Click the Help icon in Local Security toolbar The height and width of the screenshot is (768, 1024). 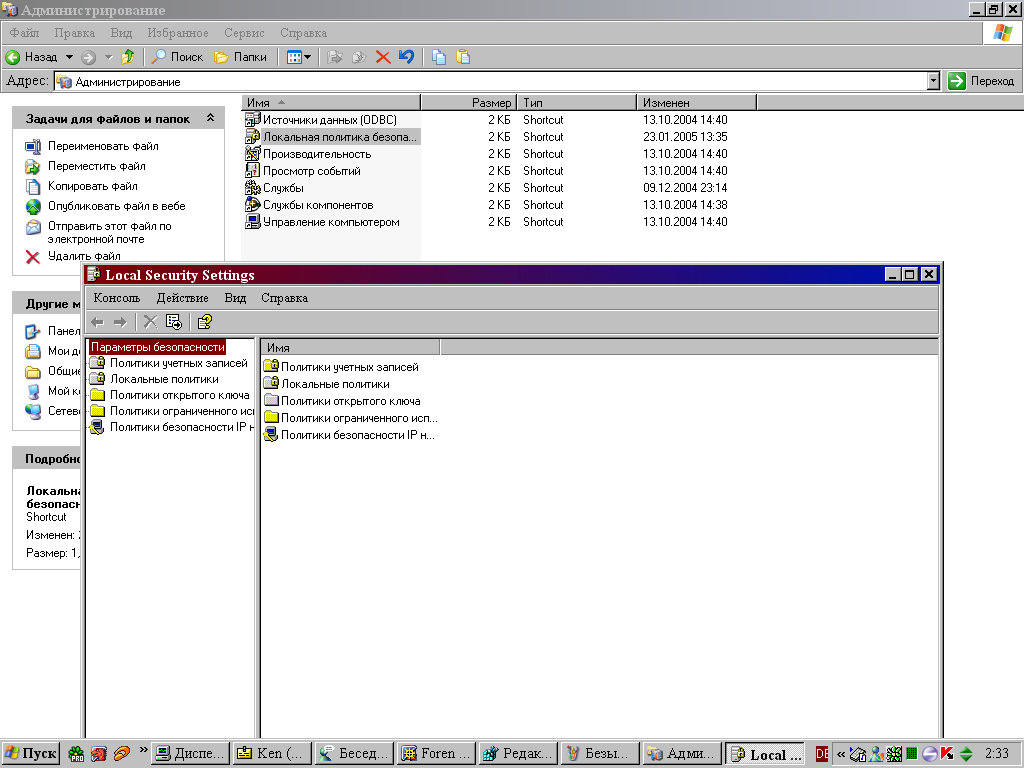click(204, 322)
